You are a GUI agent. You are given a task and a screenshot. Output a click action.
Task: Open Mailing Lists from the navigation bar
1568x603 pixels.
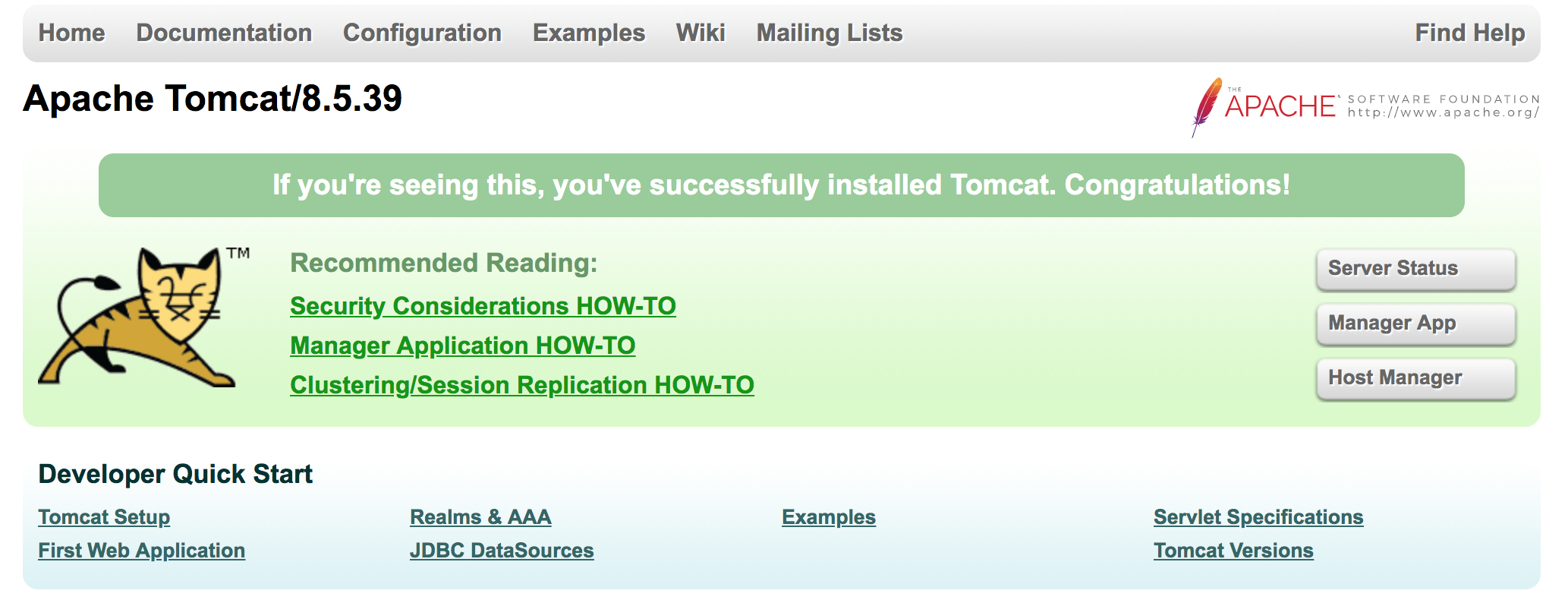pyautogui.click(x=829, y=33)
